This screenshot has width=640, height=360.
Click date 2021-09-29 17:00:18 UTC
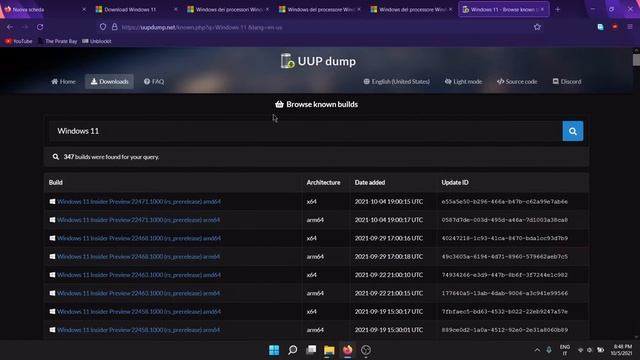389,257
